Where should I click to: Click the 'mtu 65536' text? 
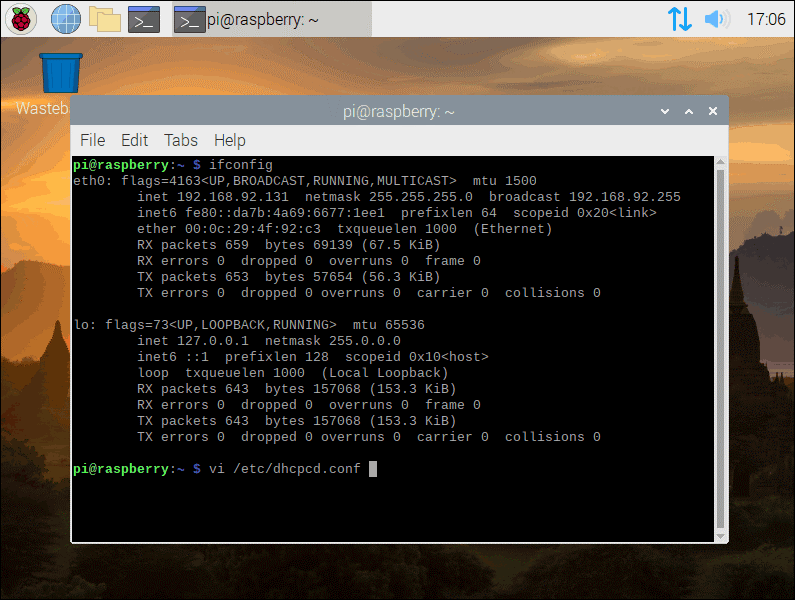pyautogui.click(x=388, y=325)
